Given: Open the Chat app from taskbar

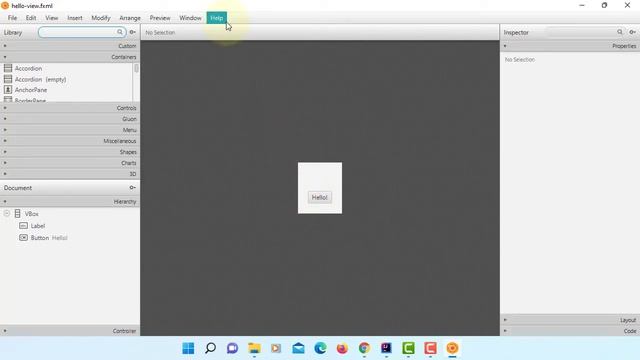Looking at the screenshot, I should pos(232,348).
